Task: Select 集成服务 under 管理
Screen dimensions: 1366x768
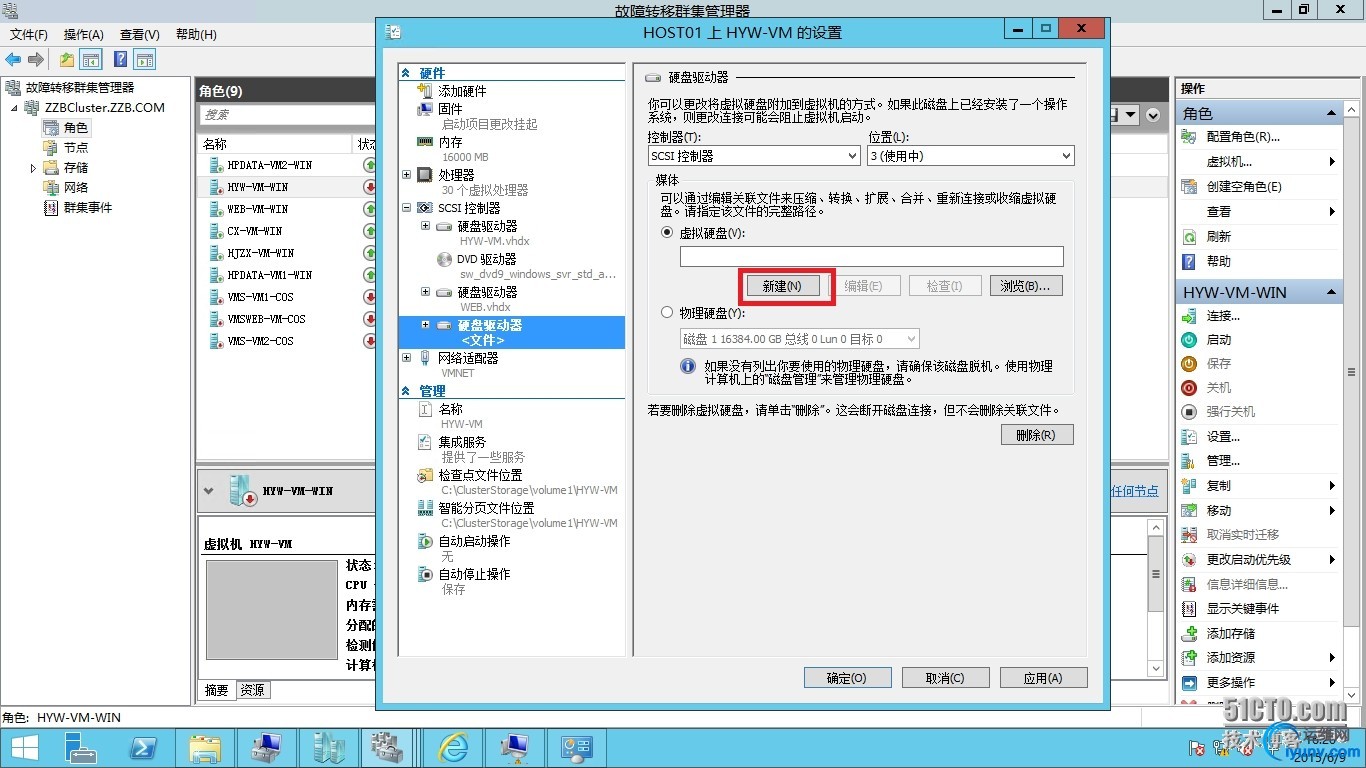Action: [x=462, y=442]
